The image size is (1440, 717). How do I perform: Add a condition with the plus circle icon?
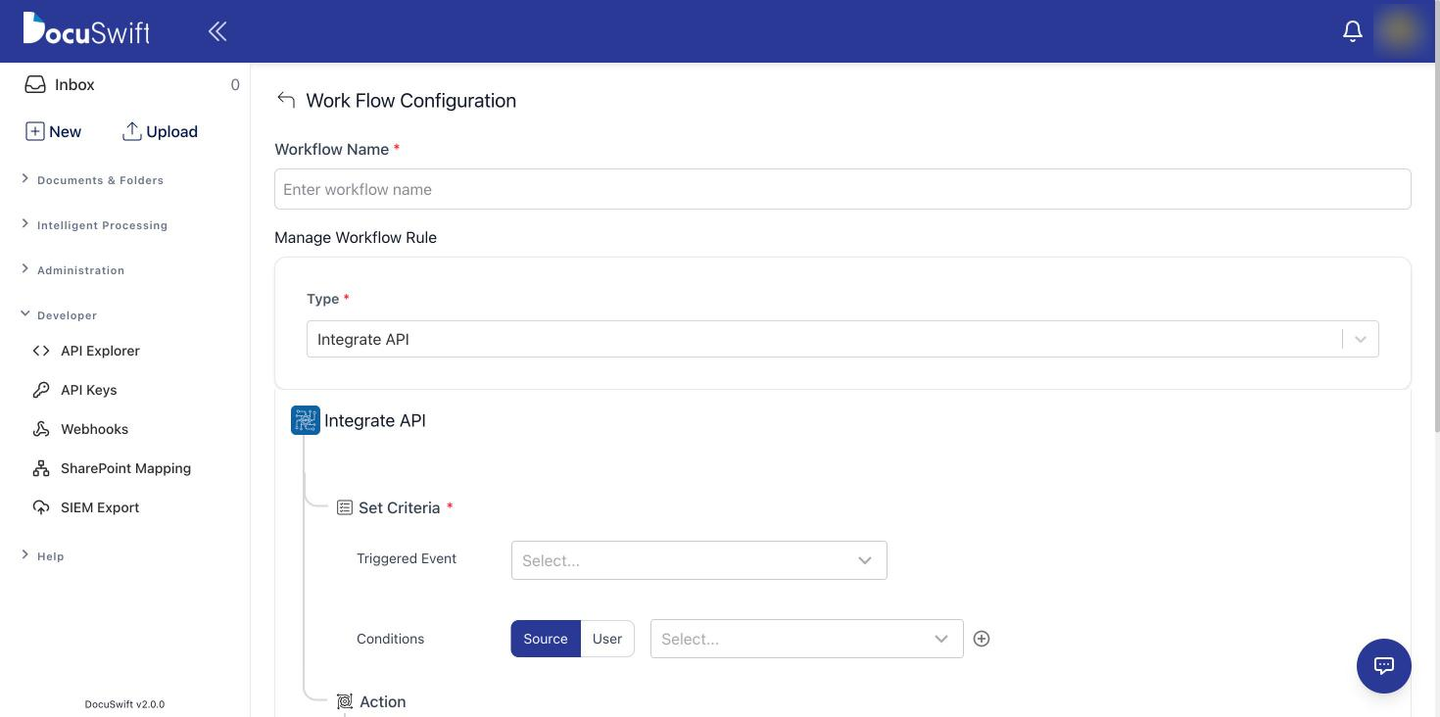pyautogui.click(x=982, y=638)
